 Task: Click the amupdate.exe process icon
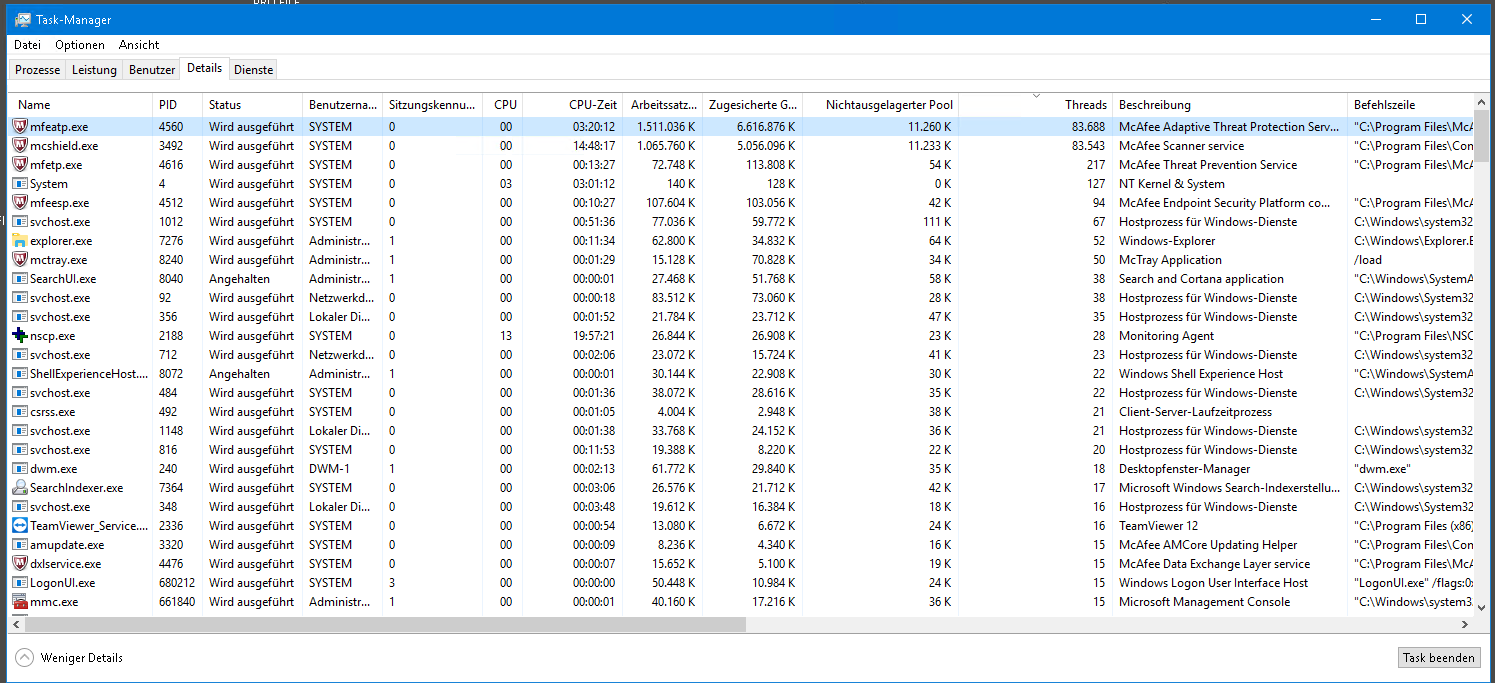[20, 545]
